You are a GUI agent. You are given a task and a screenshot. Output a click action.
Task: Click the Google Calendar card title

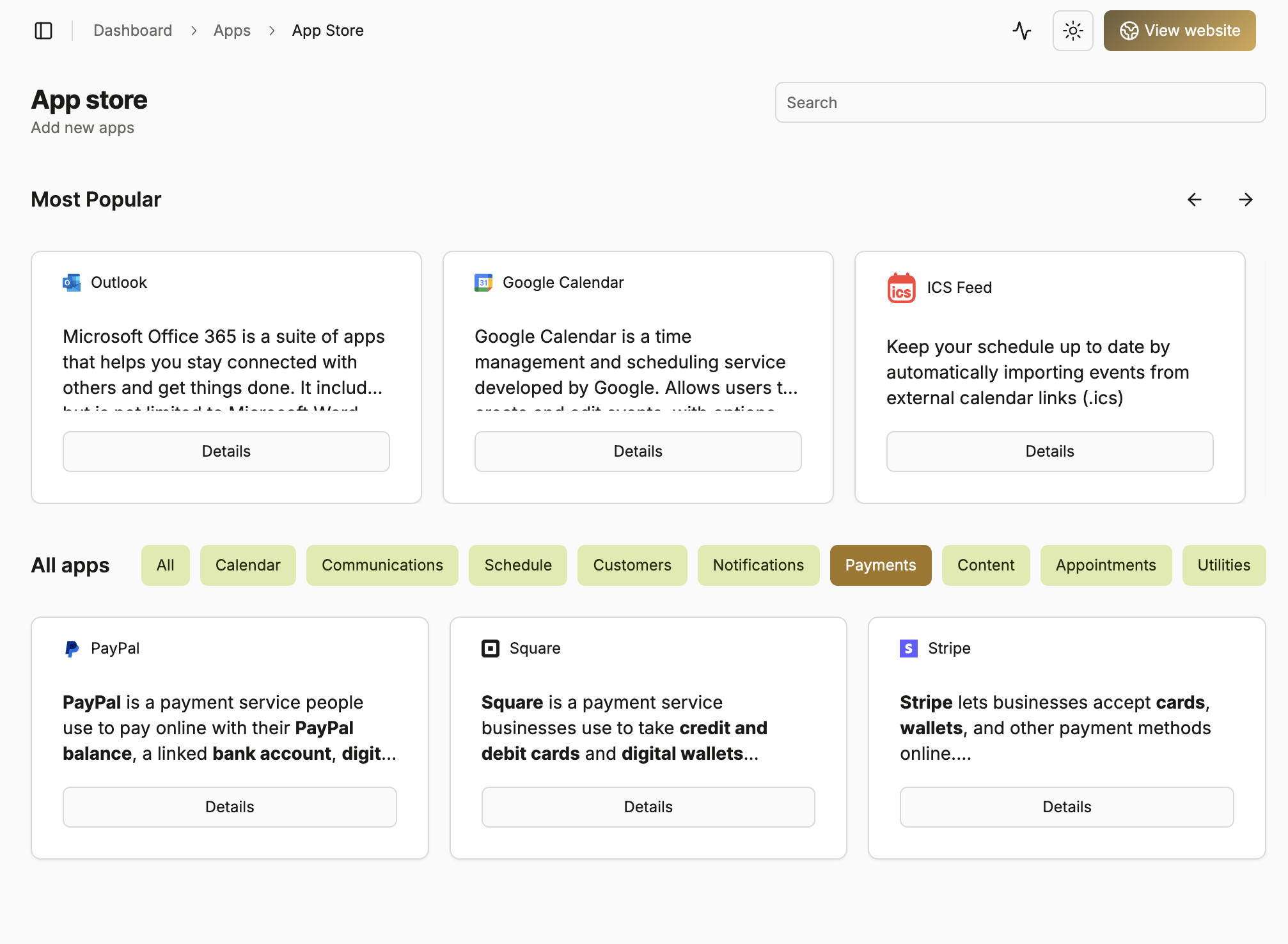tap(563, 283)
